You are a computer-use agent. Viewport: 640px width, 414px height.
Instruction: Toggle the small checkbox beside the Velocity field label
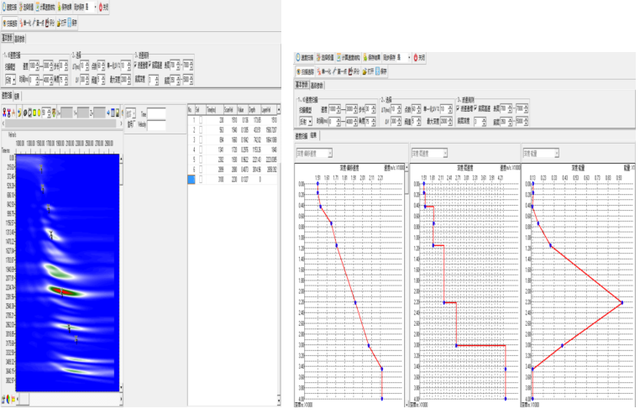[136, 124]
